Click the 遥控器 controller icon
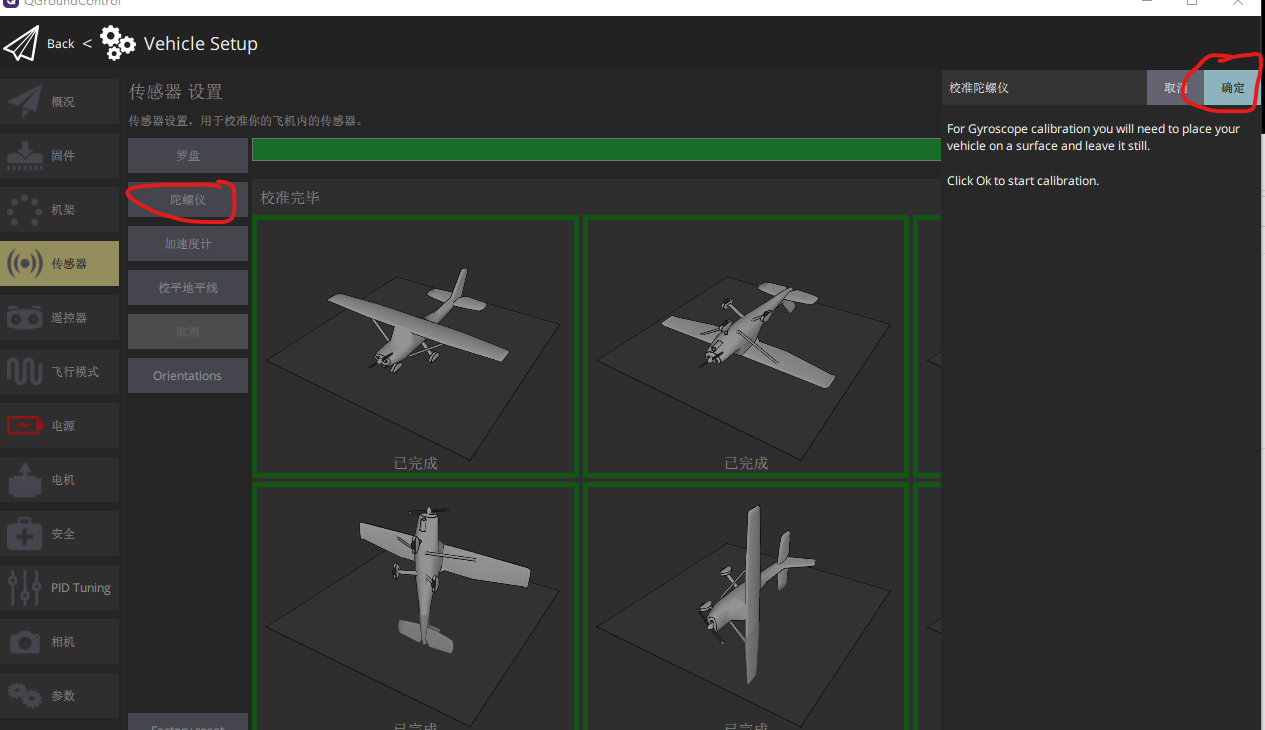 click(x=25, y=318)
